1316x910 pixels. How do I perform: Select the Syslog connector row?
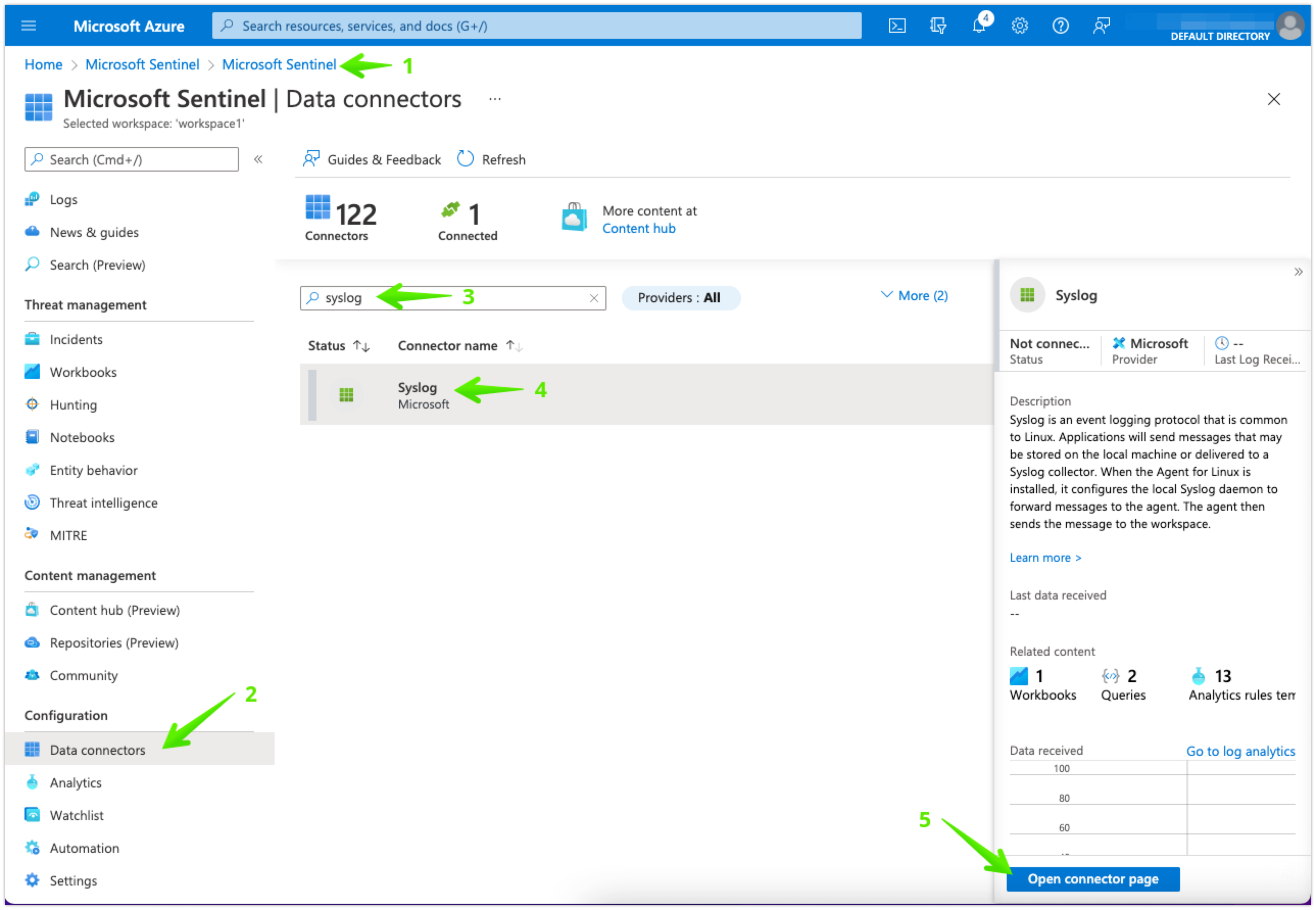(647, 394)
